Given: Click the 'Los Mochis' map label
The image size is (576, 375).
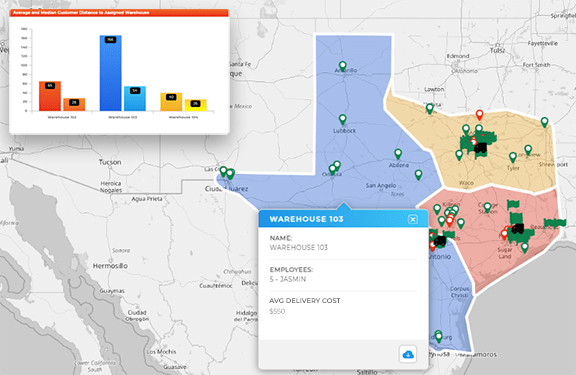Looking at the screenshot, I should tap(162, 351).
